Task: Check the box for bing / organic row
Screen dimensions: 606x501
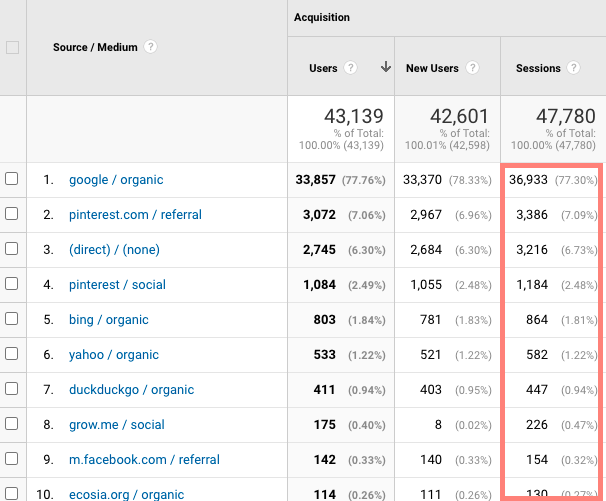Action: (12, 319)
